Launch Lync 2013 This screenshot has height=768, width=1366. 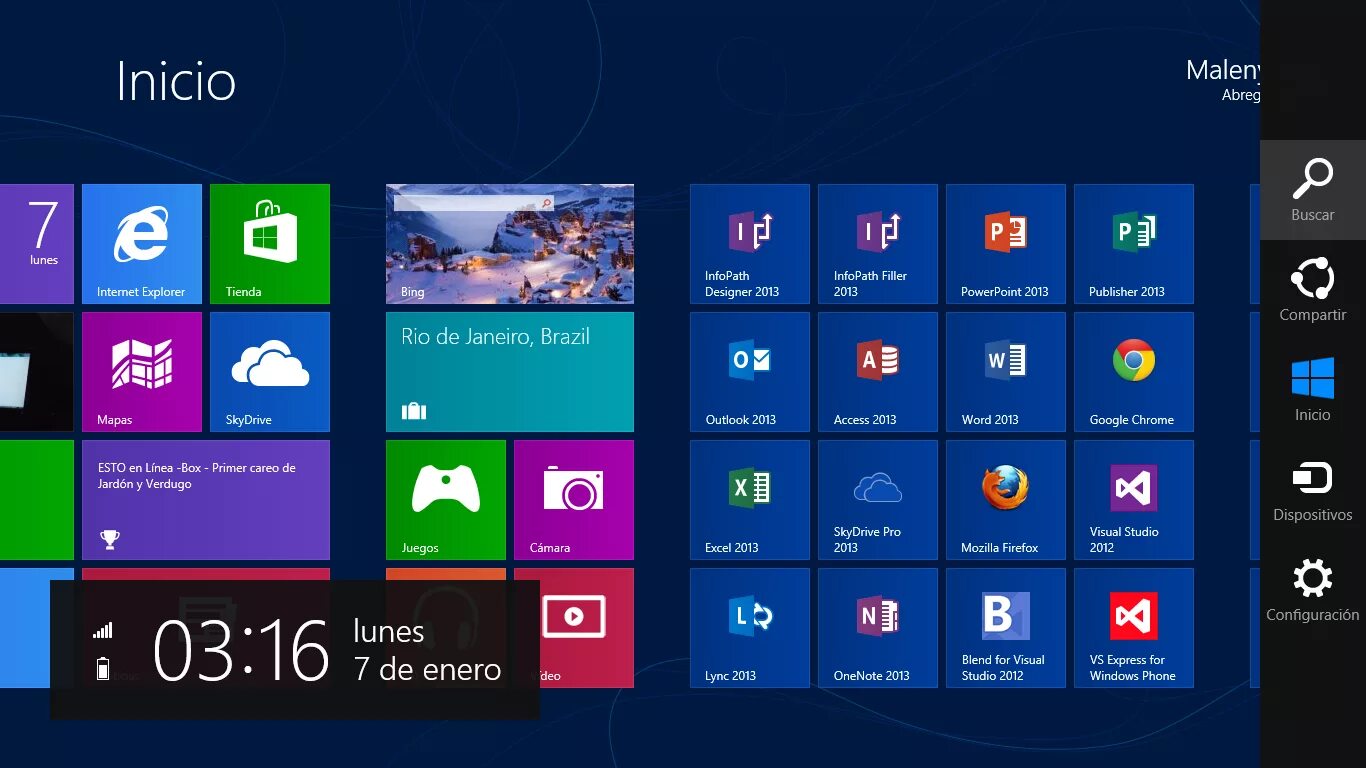coord(750,628)
